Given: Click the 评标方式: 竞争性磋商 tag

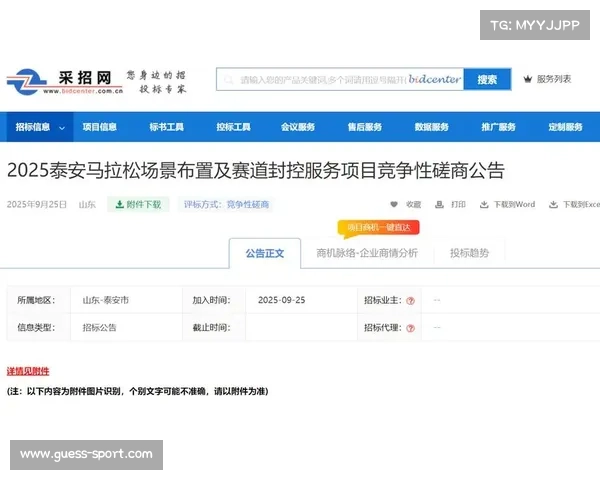Looking at the screenshot, I should pyautogui.click(x=227, y=204).
